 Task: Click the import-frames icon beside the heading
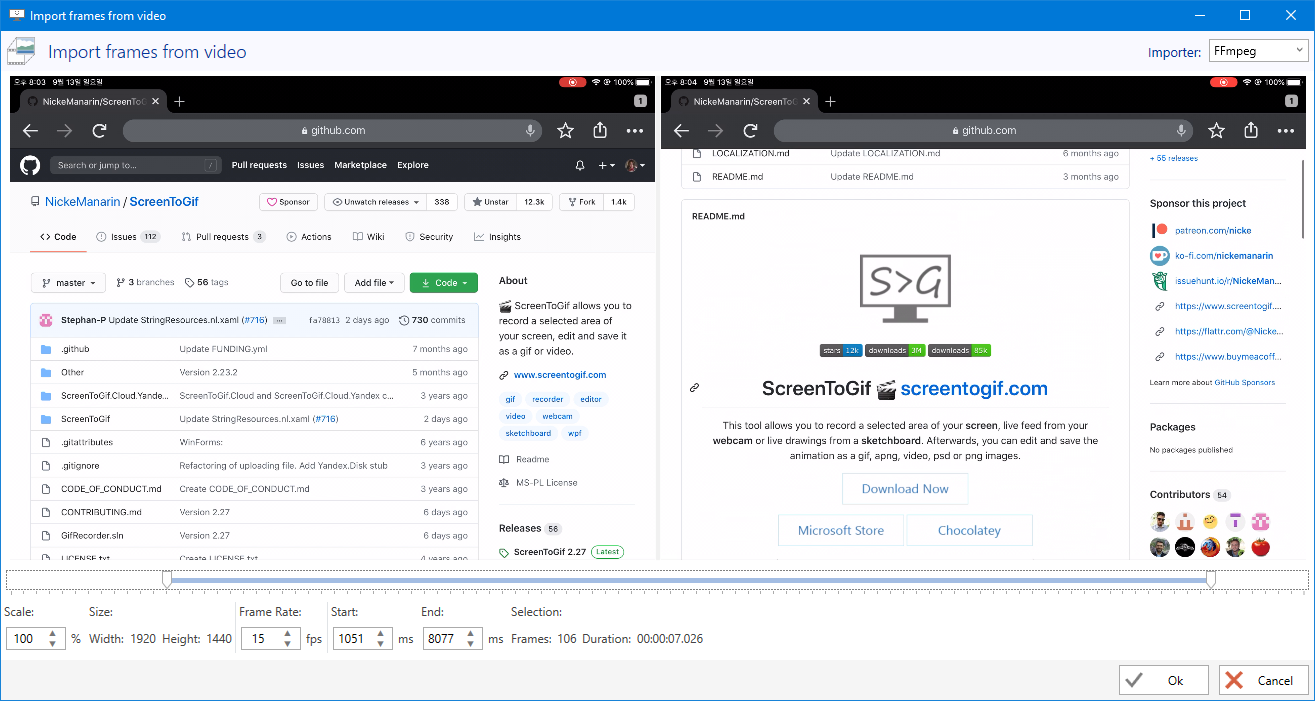[22, 52]
